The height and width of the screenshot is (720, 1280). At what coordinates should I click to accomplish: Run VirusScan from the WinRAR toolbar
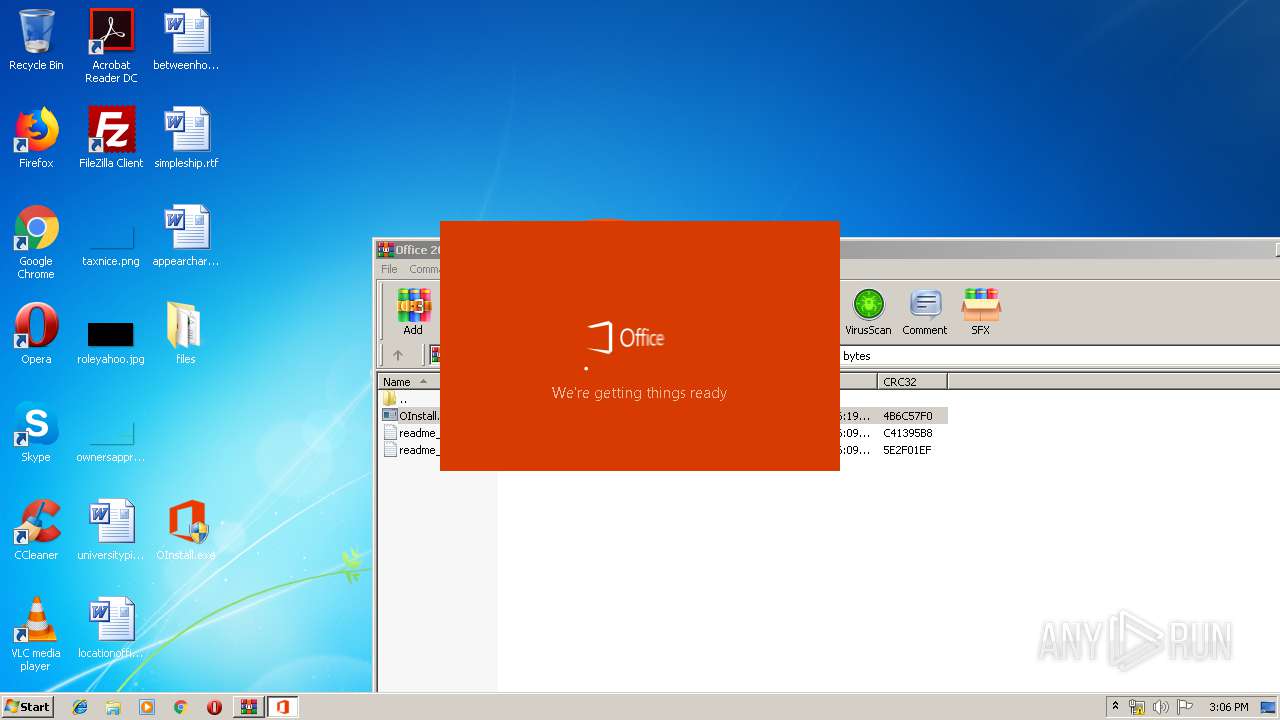coord(867,312)
